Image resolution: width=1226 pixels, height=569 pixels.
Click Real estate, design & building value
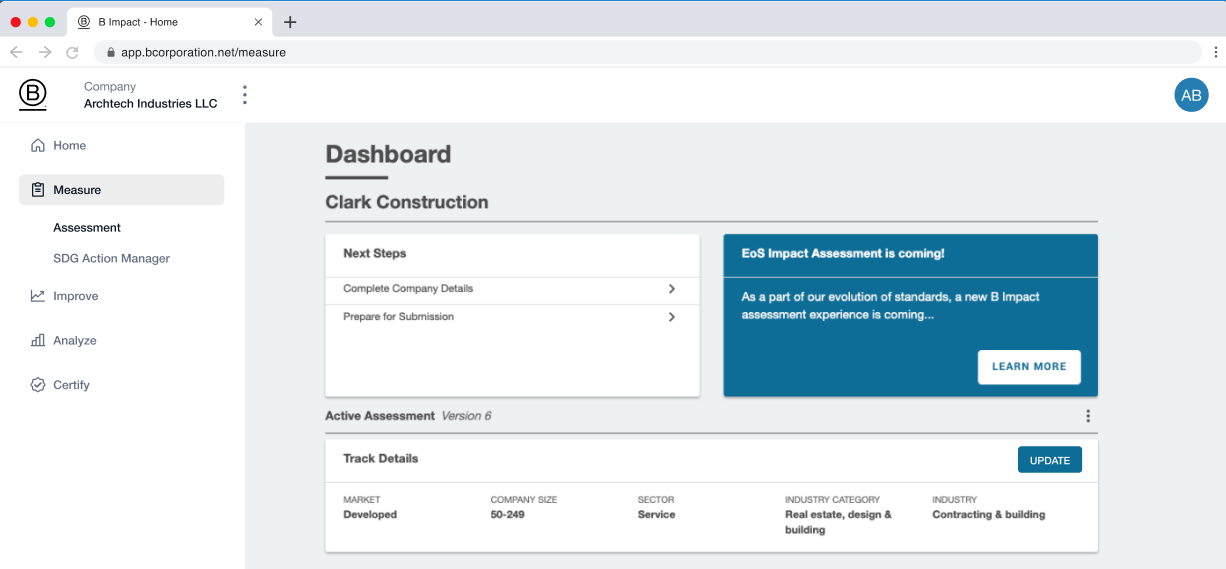(x=838, y=522)
